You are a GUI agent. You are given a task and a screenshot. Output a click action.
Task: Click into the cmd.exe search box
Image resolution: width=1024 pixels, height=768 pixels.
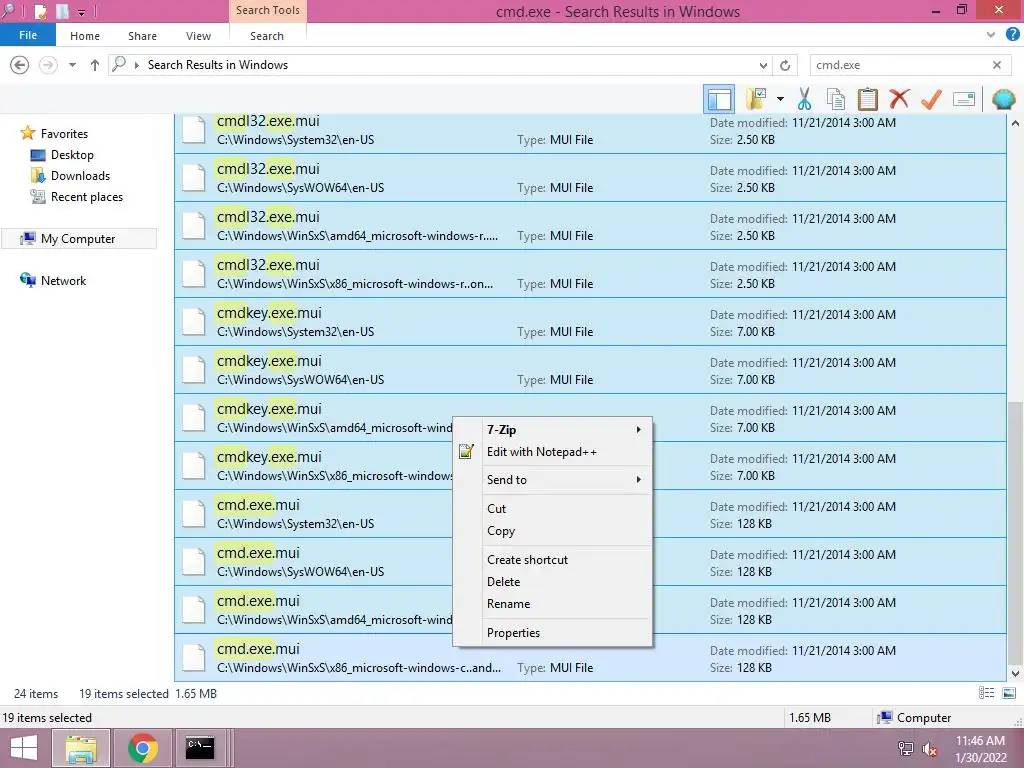(901, 65)
